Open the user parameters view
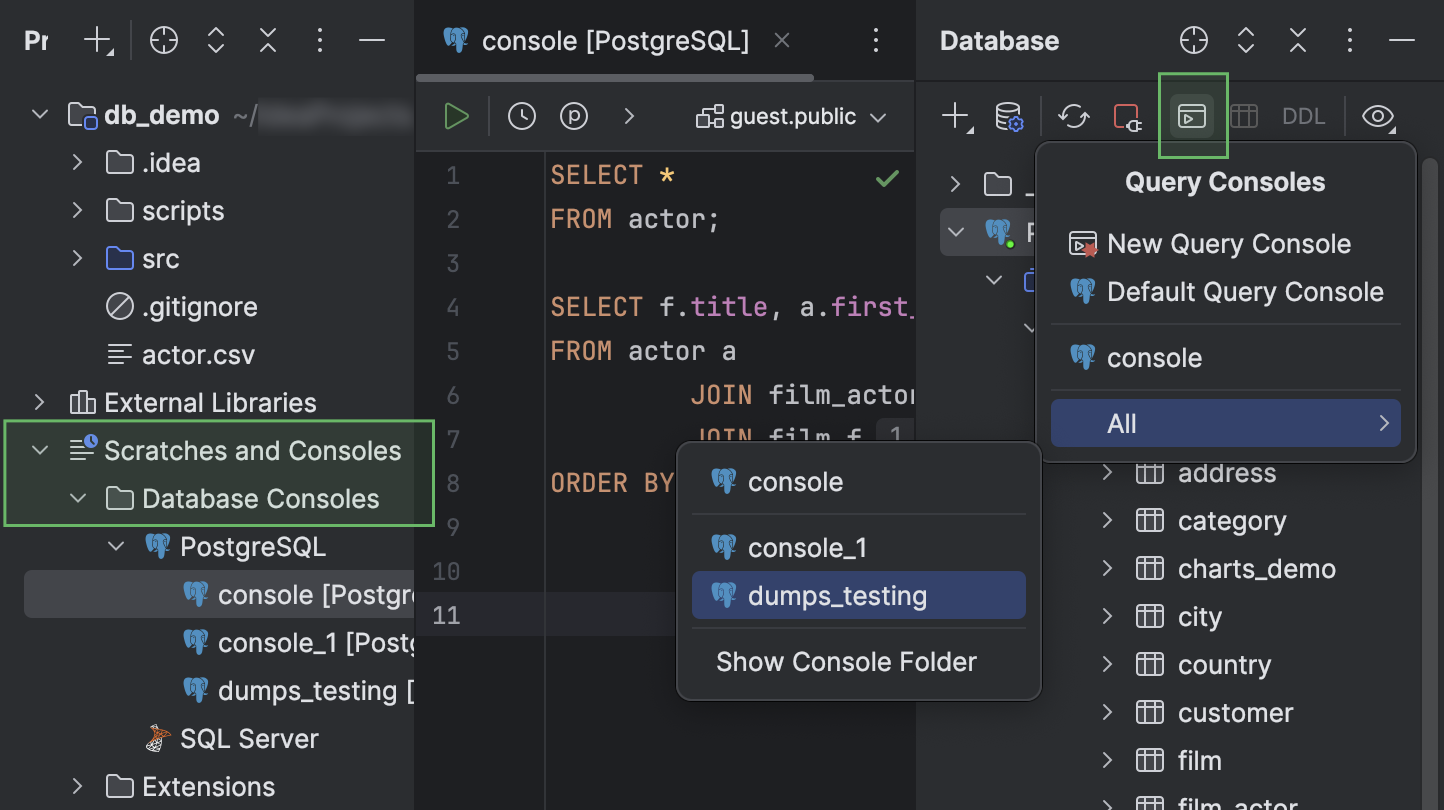 pos(574,115)
